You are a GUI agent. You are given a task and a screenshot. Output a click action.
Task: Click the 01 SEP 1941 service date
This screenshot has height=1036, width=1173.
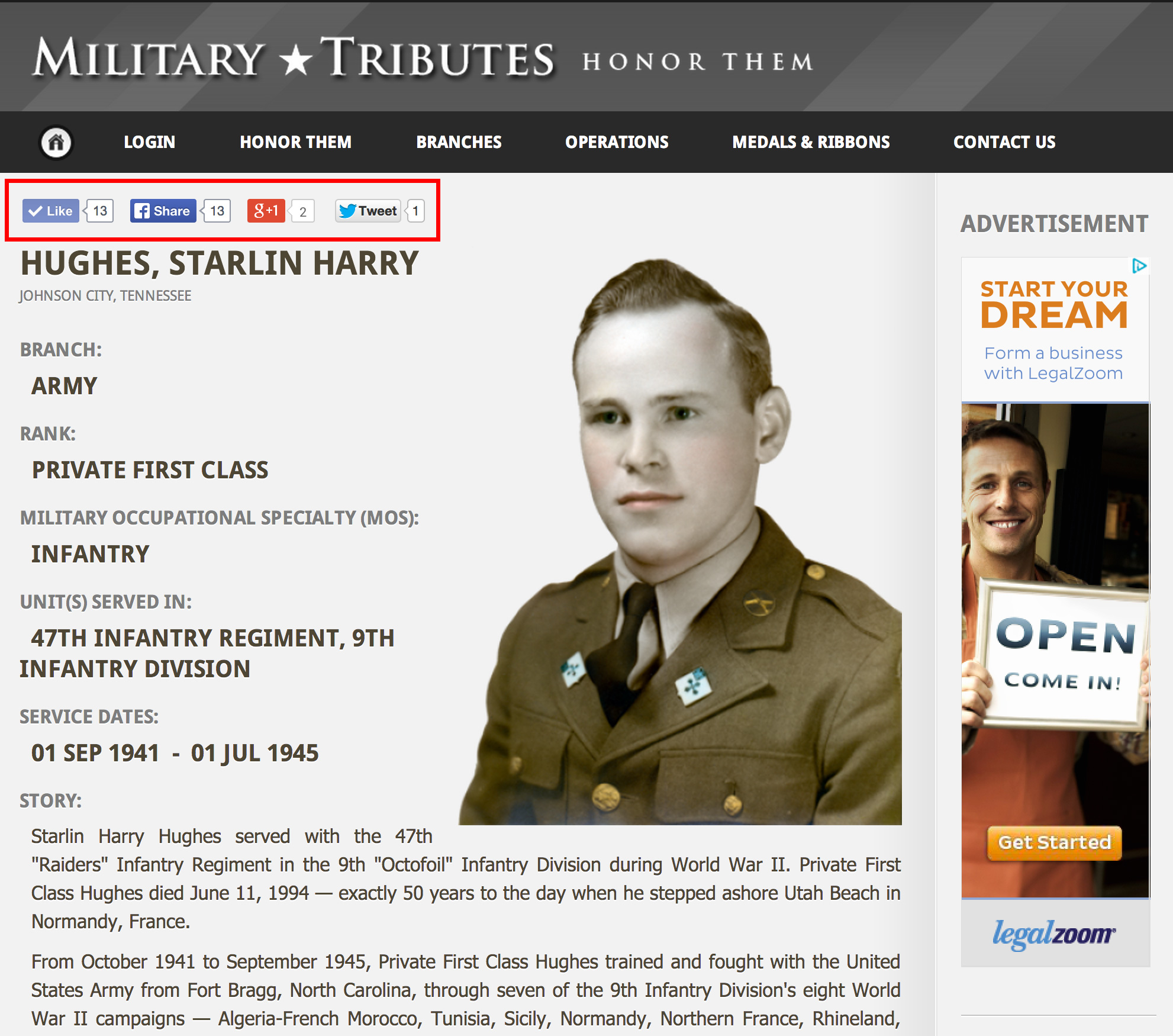(x=95, y=753)
